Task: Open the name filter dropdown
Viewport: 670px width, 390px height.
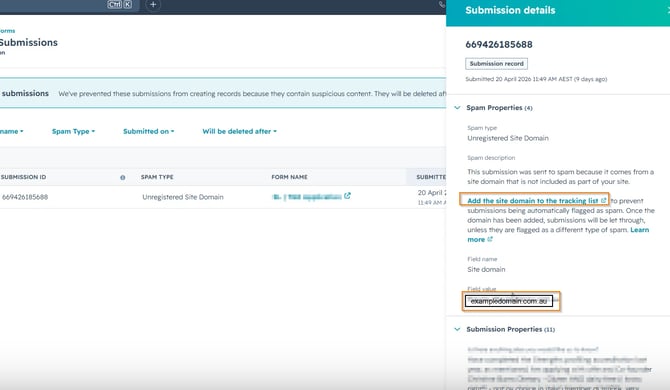Action: [x=12, y=131]
